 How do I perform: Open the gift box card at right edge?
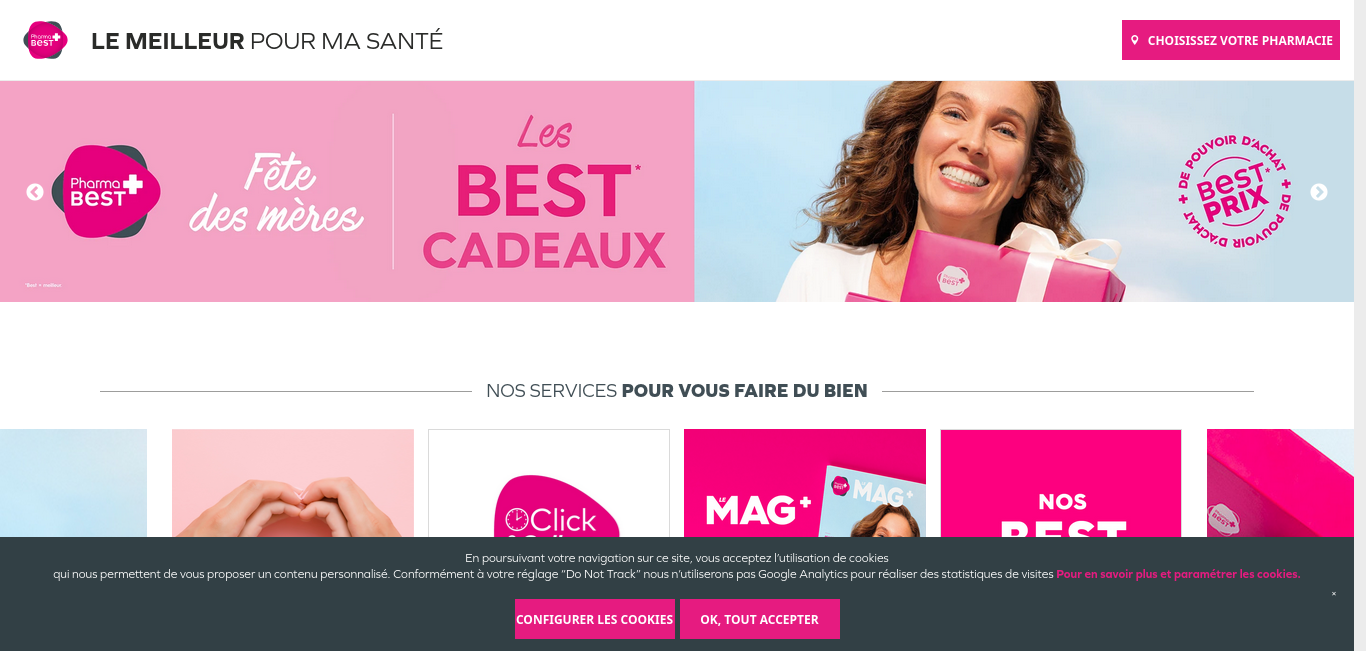pos(1280,484)
